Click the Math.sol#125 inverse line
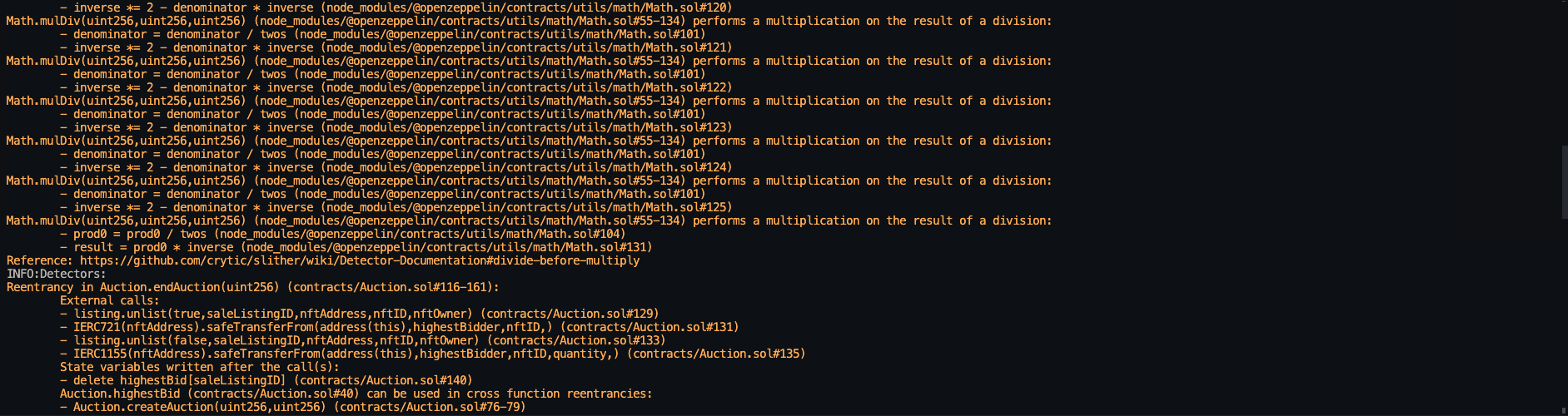This screenshot has width=1568, height=416. 396,207
